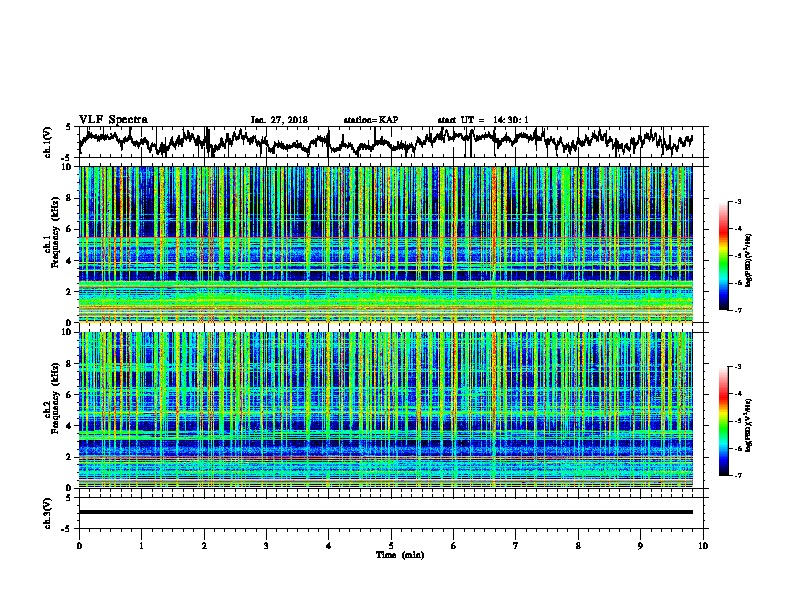Click time axis tick label '5'
This screenshot has height=612, width=792.
391,546
